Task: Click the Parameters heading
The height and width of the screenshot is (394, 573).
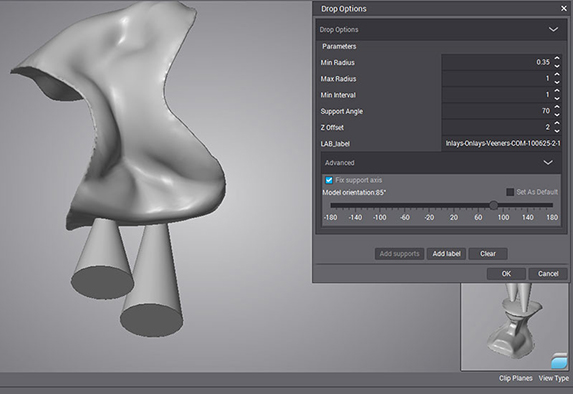Action: [339, 46]
